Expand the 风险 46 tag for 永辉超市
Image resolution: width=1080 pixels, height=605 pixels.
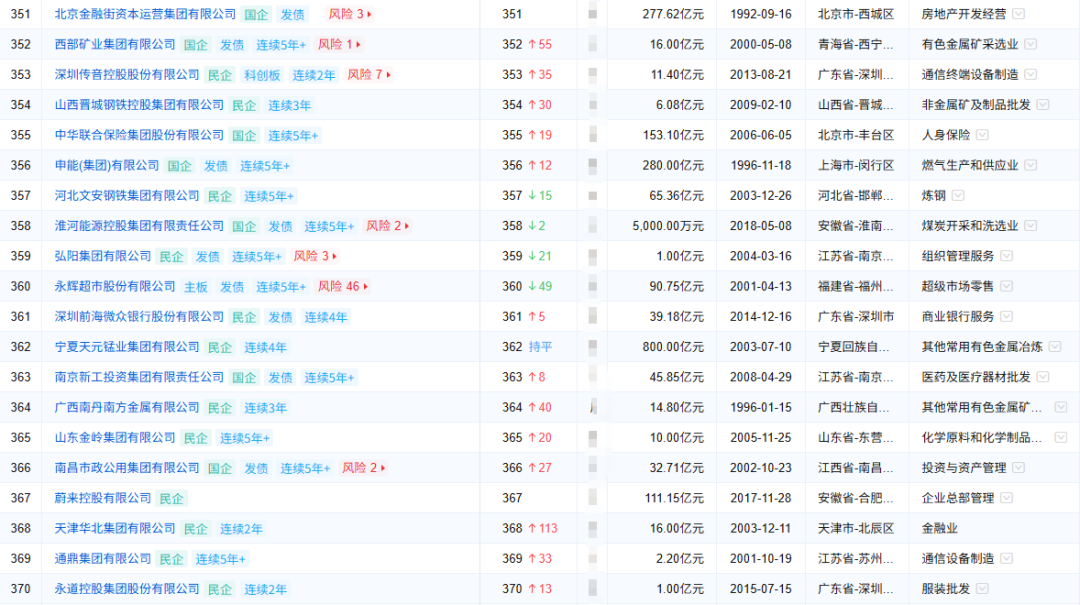pyautogui.click(x=342, y=287)
